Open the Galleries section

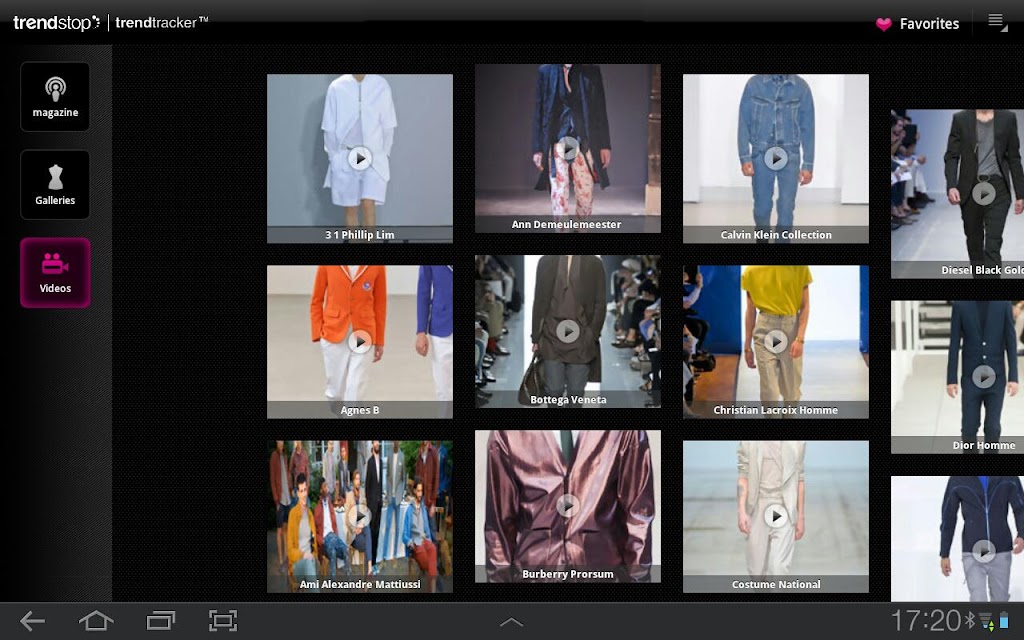point(55,185)
